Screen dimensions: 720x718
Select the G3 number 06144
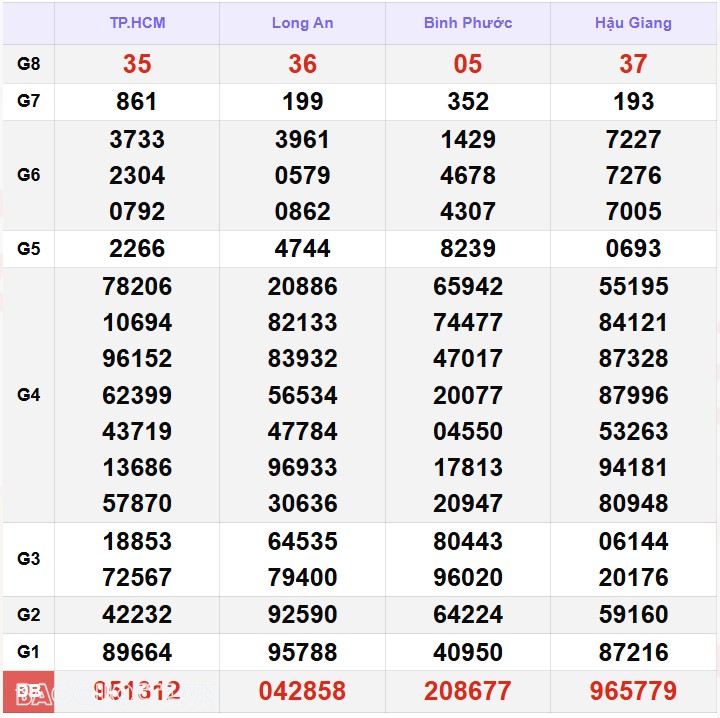pos(633,541)
